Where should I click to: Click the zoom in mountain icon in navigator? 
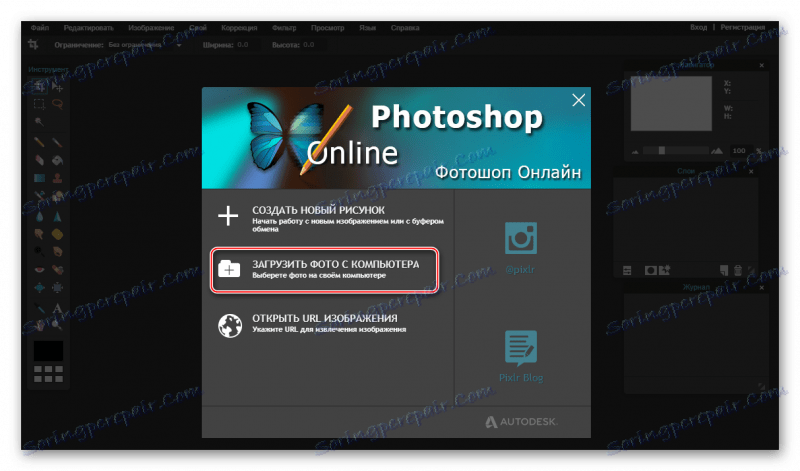pyautogui.click(x=717, y=151)
